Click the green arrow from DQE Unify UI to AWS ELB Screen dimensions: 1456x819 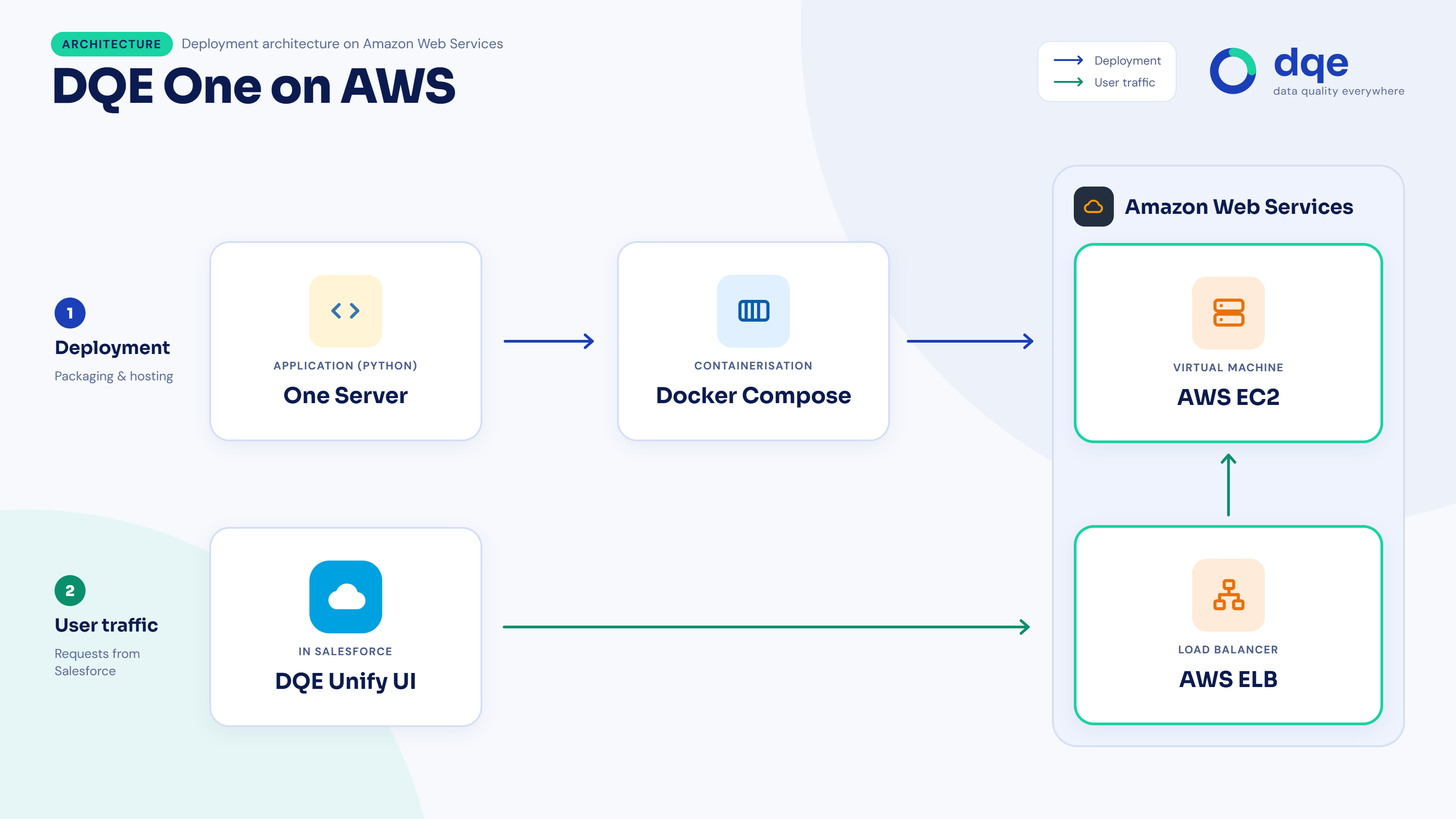point(766,627)
